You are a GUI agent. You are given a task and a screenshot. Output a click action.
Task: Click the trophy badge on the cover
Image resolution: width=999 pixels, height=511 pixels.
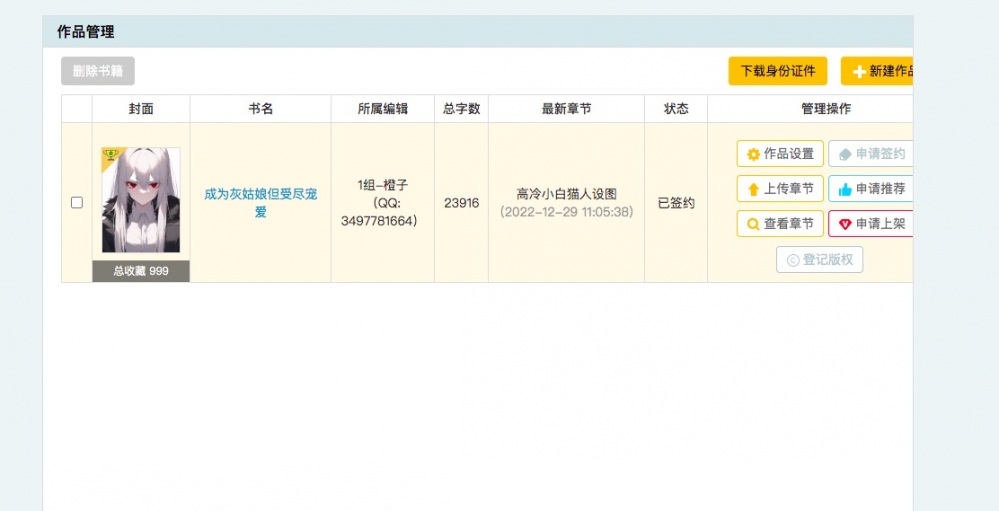[110, 156]
